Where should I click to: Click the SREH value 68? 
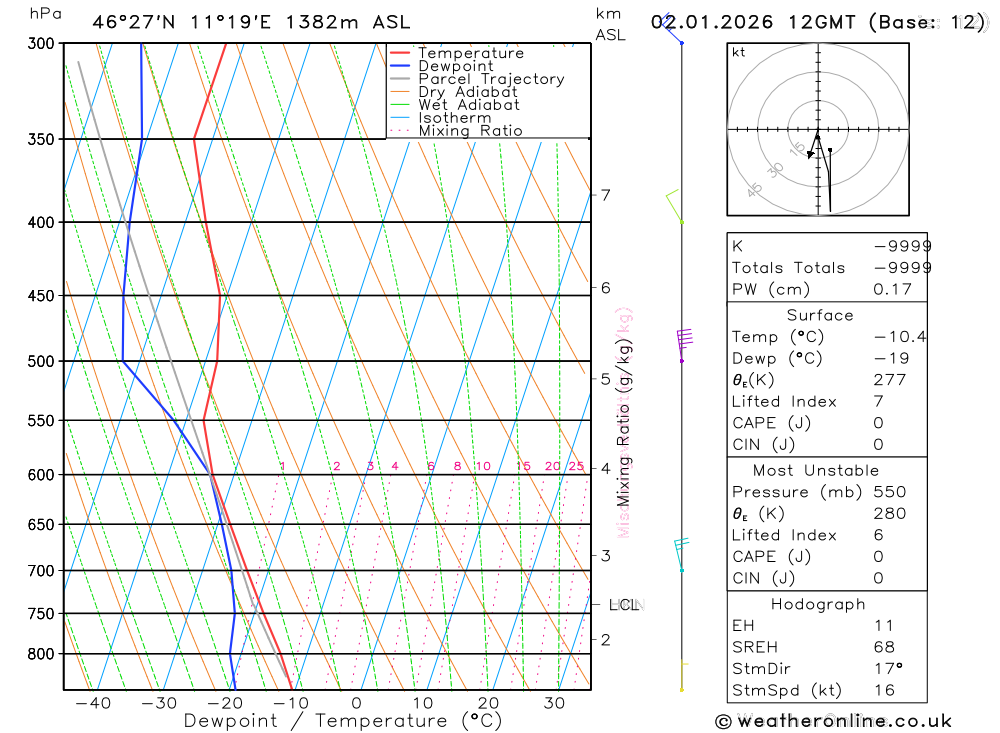click(x=884, y=648)
